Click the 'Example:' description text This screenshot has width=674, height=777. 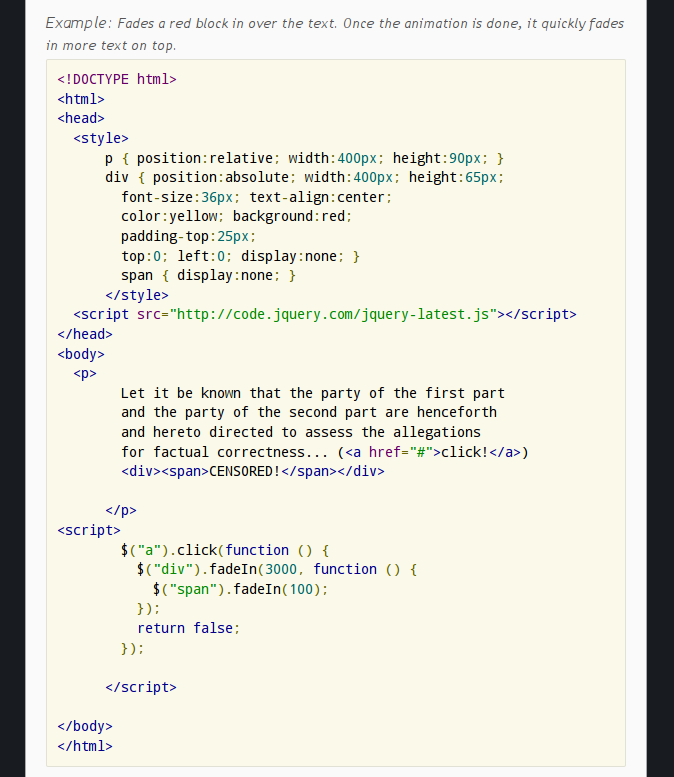pyautogui.click(x=335, y=34)
